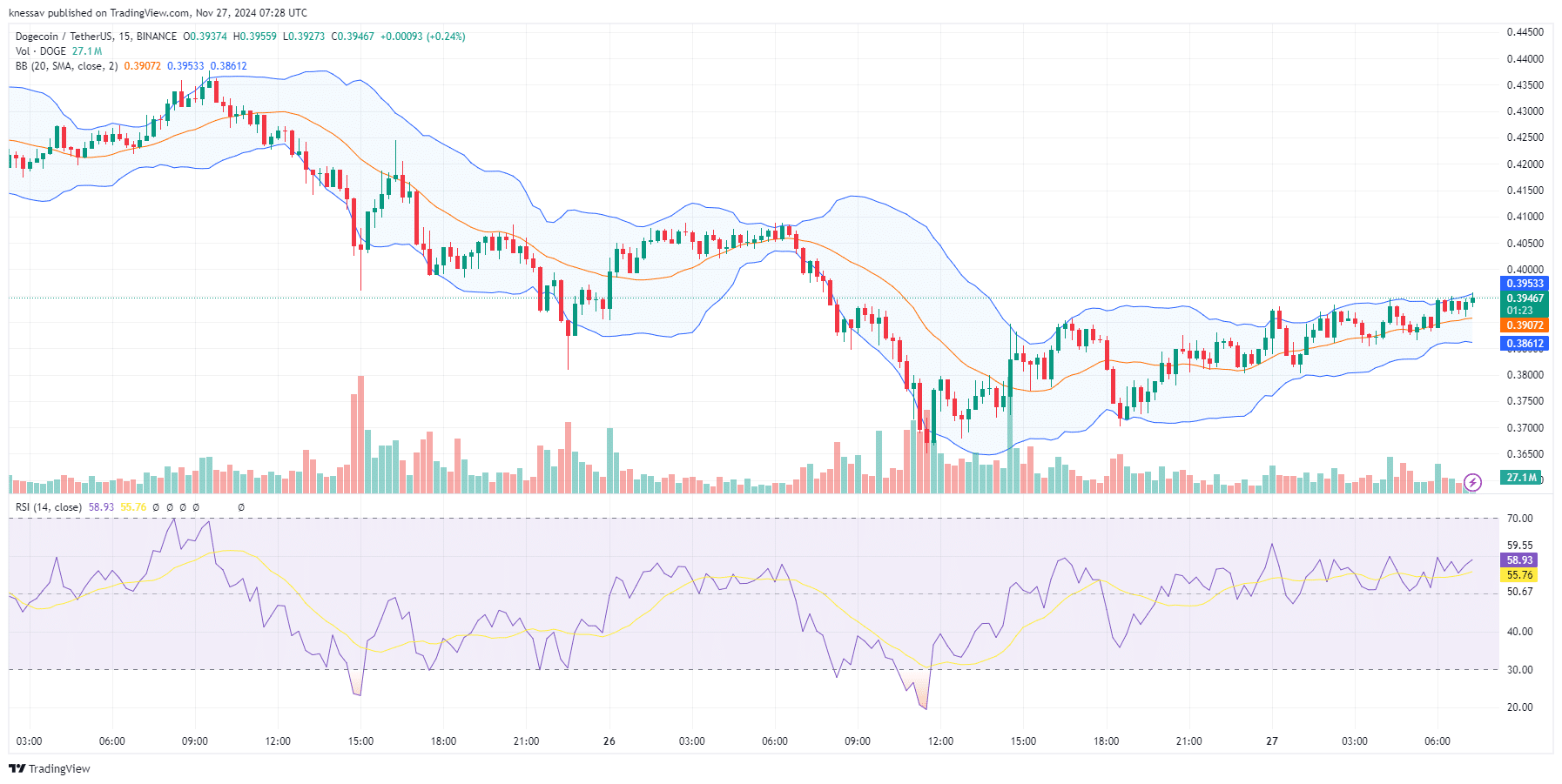Click the 0.44500 price scale label

tap(1525, 32)
